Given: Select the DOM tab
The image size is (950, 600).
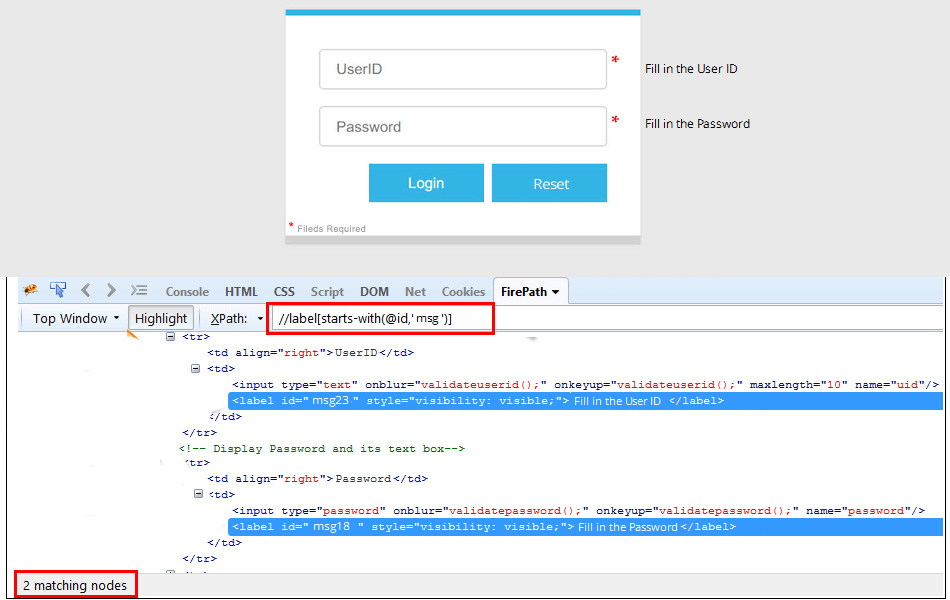Looking at the screenshot, I should tap(374, 292).
